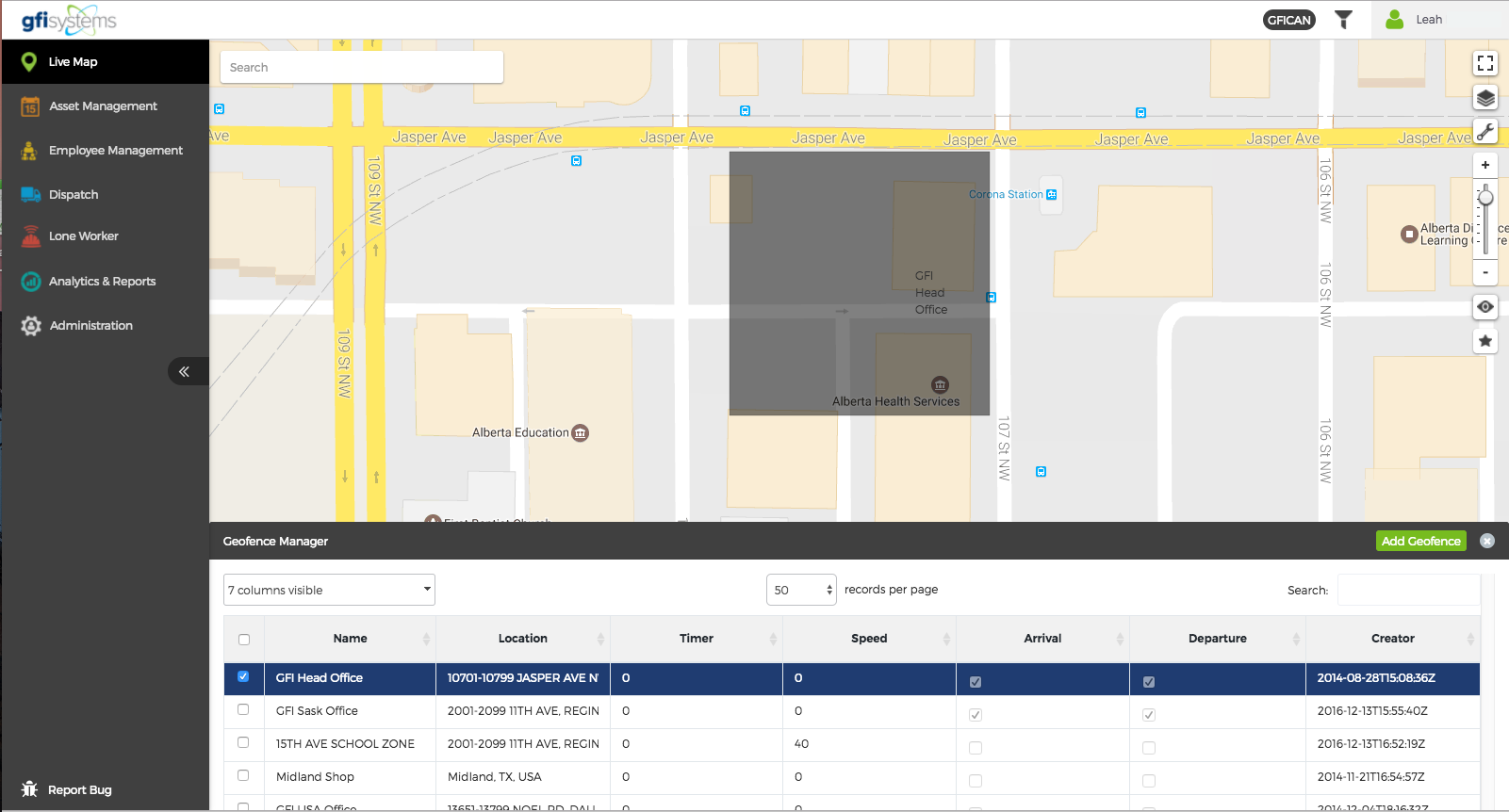Click the Alberta Health Services map marker
Screen dimensions: 1509x812
tap(940, 384)
